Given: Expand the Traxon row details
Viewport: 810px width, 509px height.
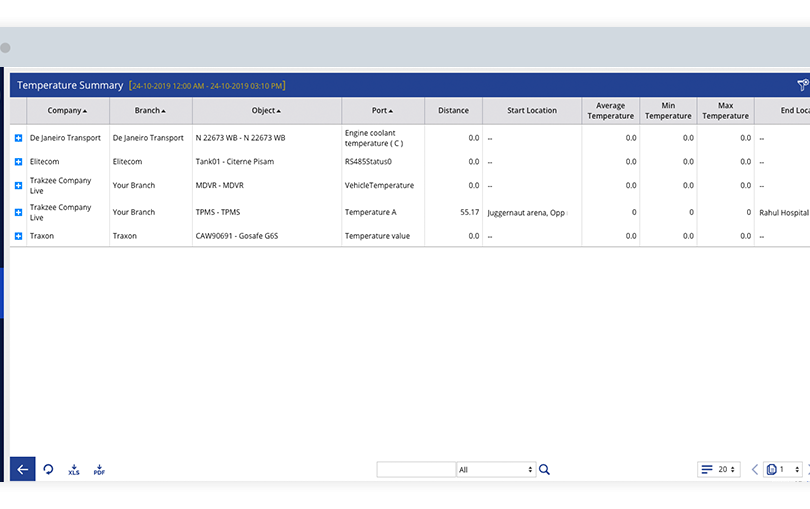Looking at the screenshot, I should pyautogui.click(x=18, y=236).
